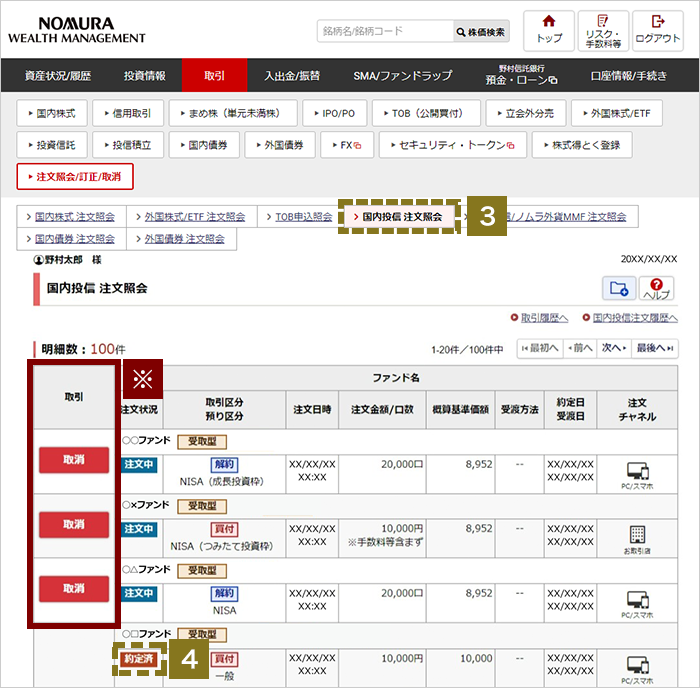Click PC/スマホ channel icon in ○△ファンド row

click(x=637, y=604)
